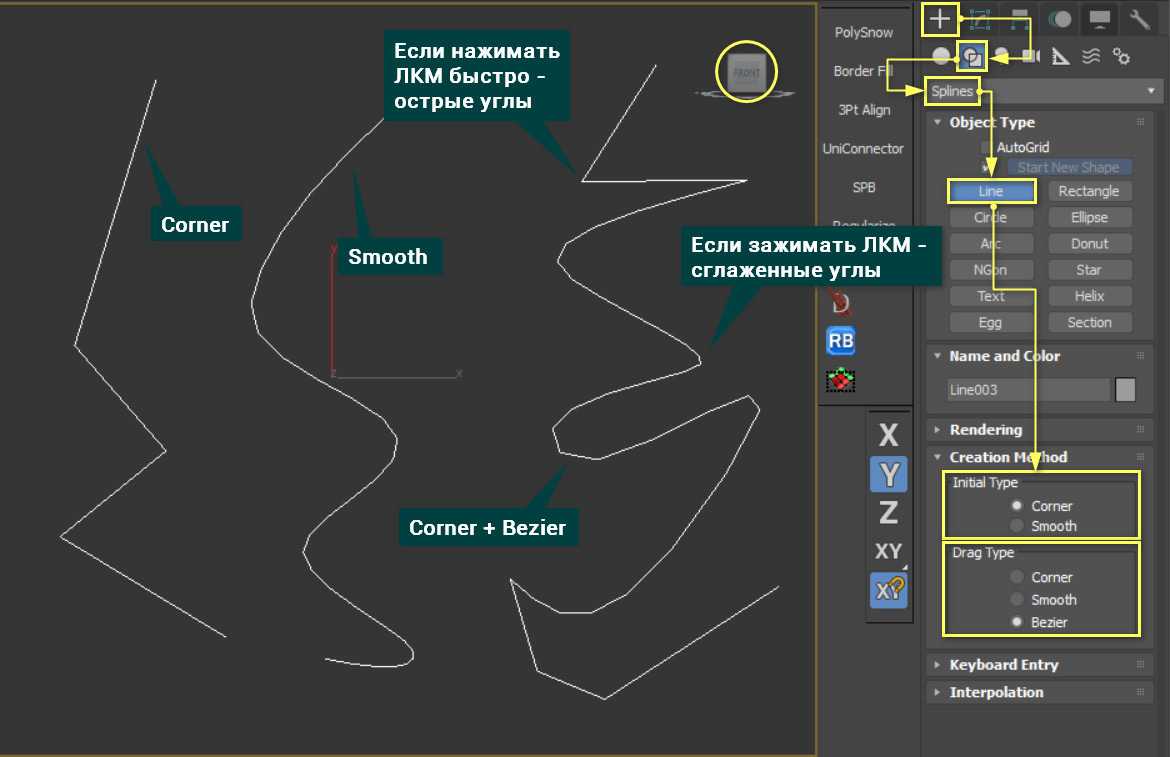Switch to the Utilities wrench tab
The image size is (1170, 757).
pos(1139,18)
